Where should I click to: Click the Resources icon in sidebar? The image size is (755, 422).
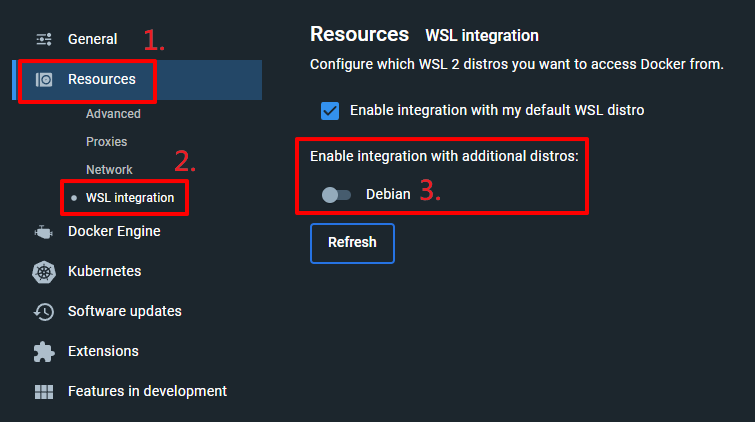tap(44, 80)
